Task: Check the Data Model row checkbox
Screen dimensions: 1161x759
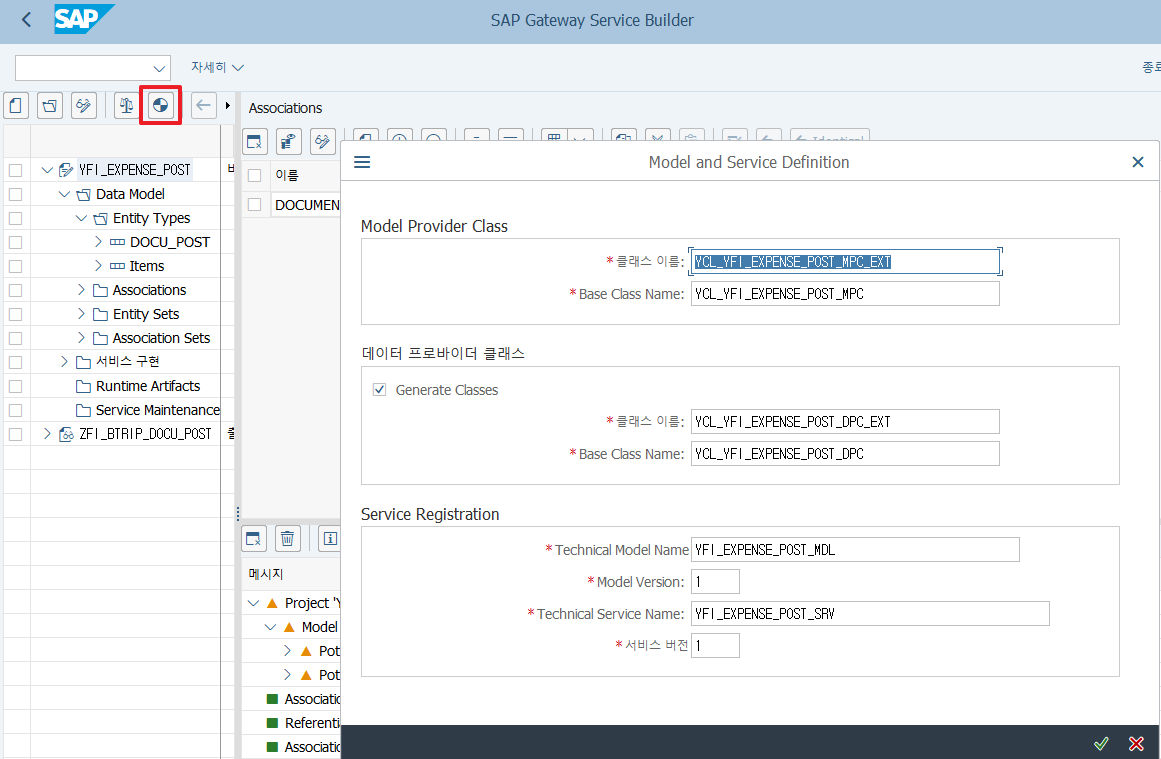Action: (x=16, y=194)
